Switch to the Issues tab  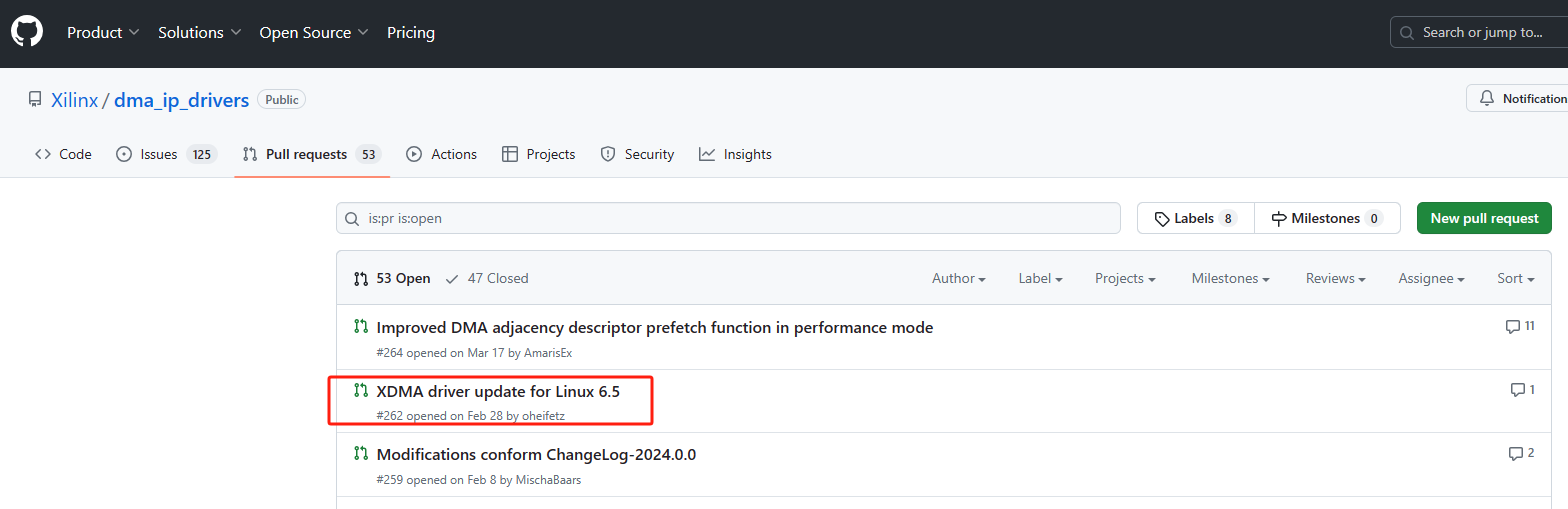point(166,154)
